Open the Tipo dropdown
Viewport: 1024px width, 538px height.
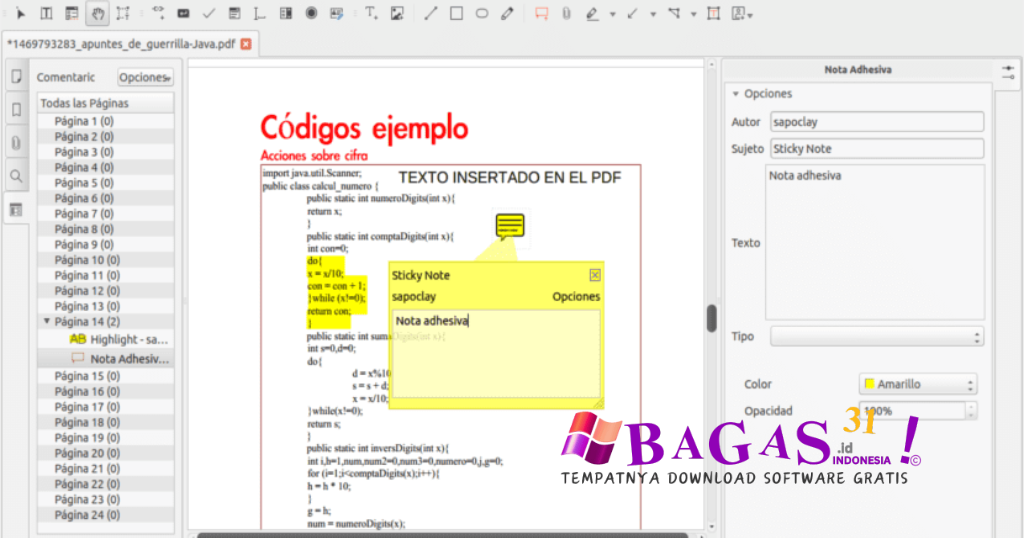click(877, 336)
